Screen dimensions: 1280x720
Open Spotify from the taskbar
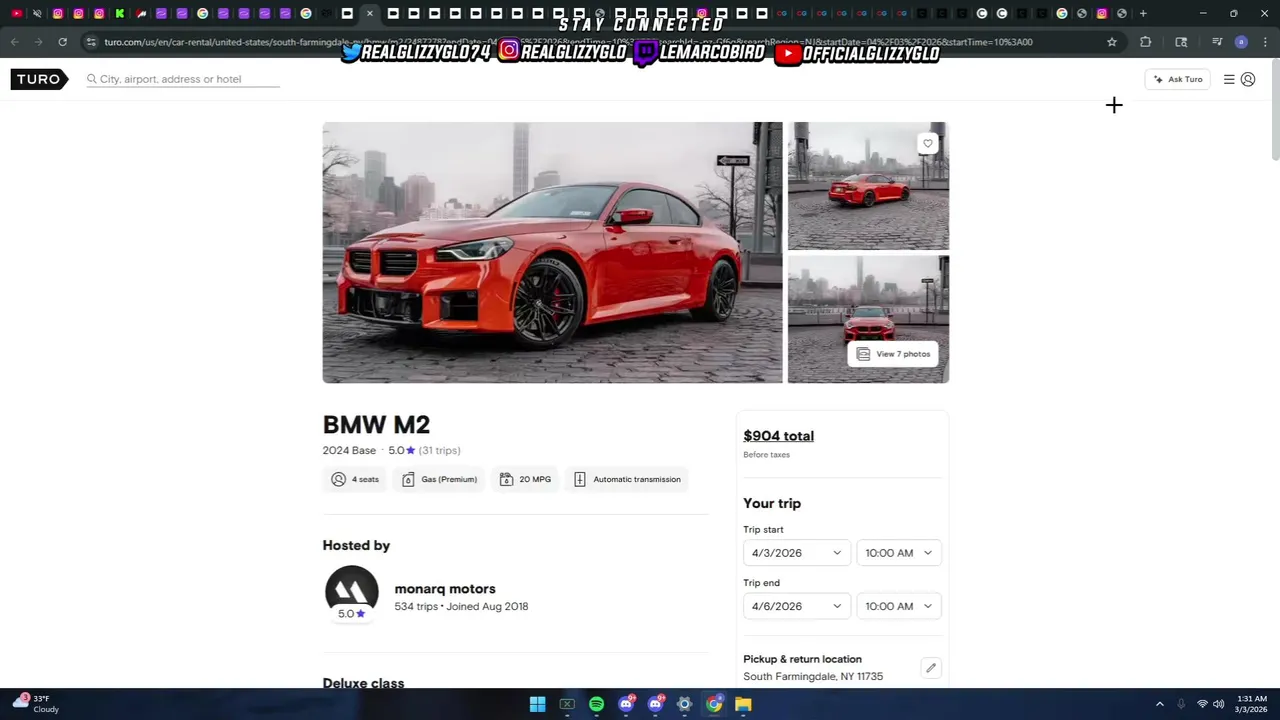coord(596,704)
